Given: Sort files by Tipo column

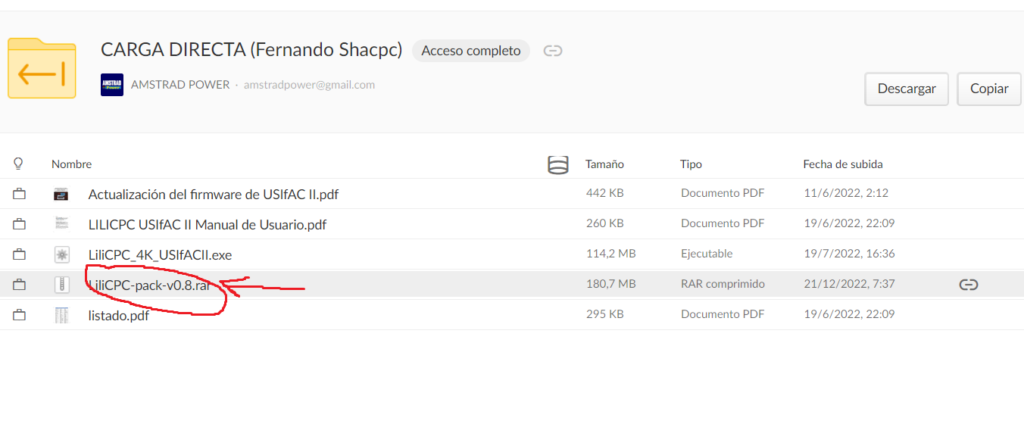Looking at the screenshot, I should tap(691, 164).
